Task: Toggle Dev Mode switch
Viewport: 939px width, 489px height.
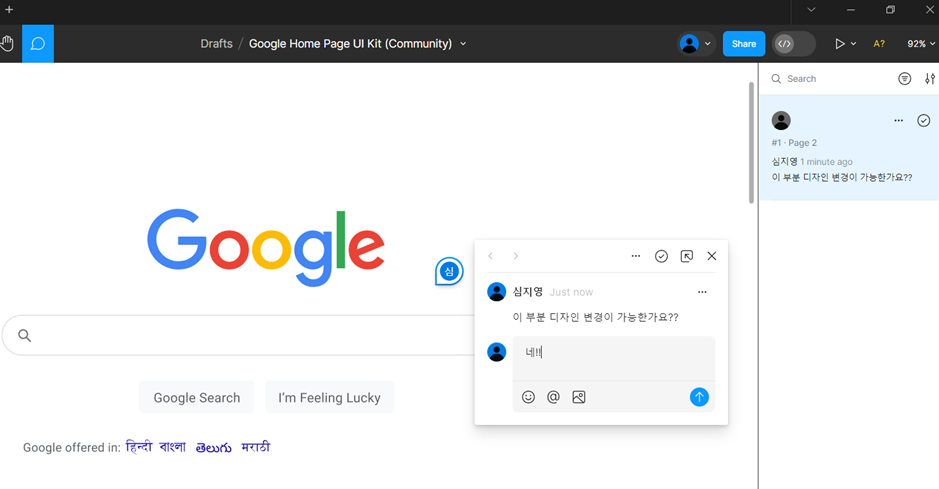Action: coord(793,44)
